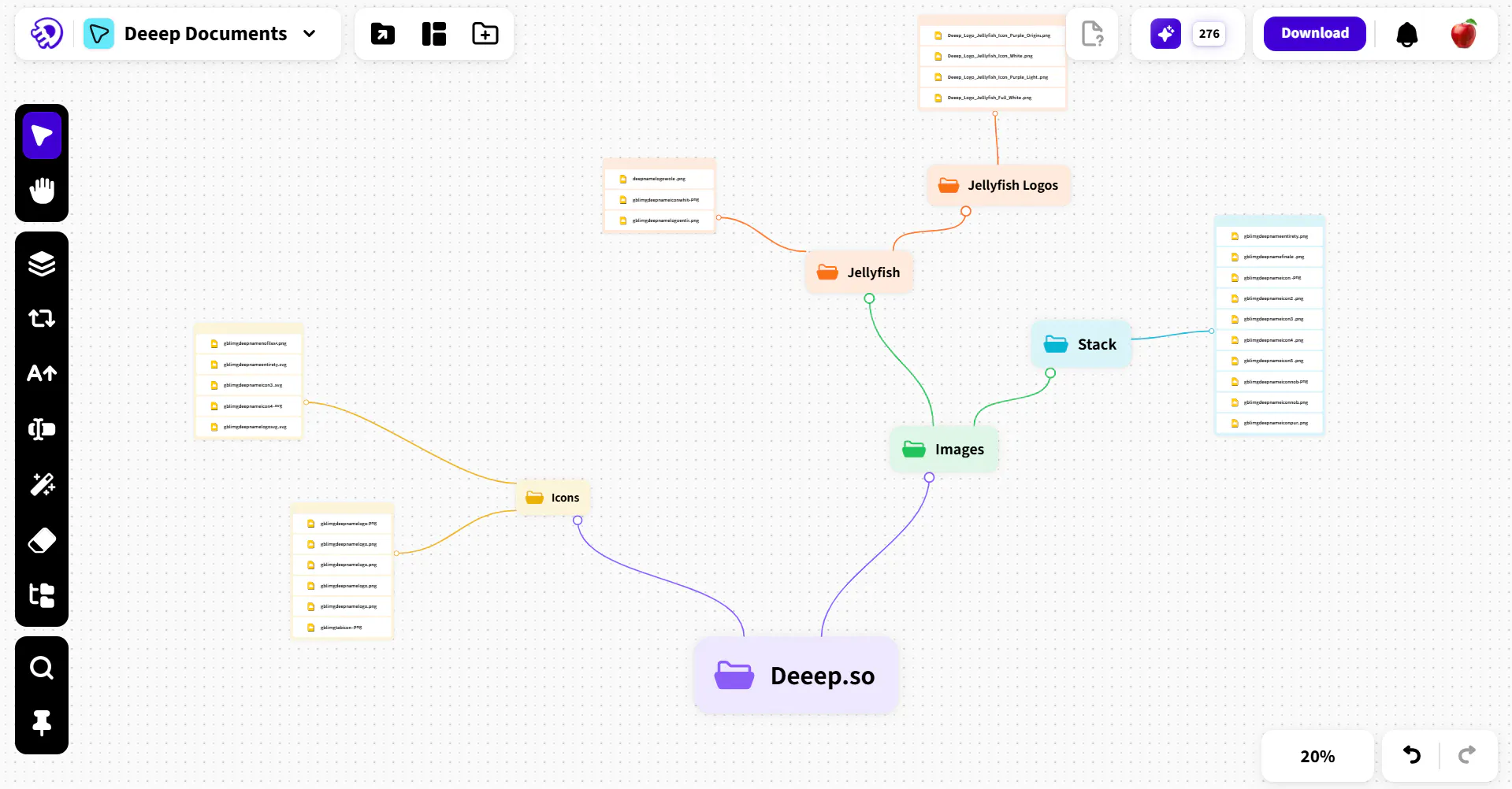Select file gblimgdeepnamenofiles4.png
Image resolution: width=1512 pixels, height=789 pixels.
click(x=249, y=343)
